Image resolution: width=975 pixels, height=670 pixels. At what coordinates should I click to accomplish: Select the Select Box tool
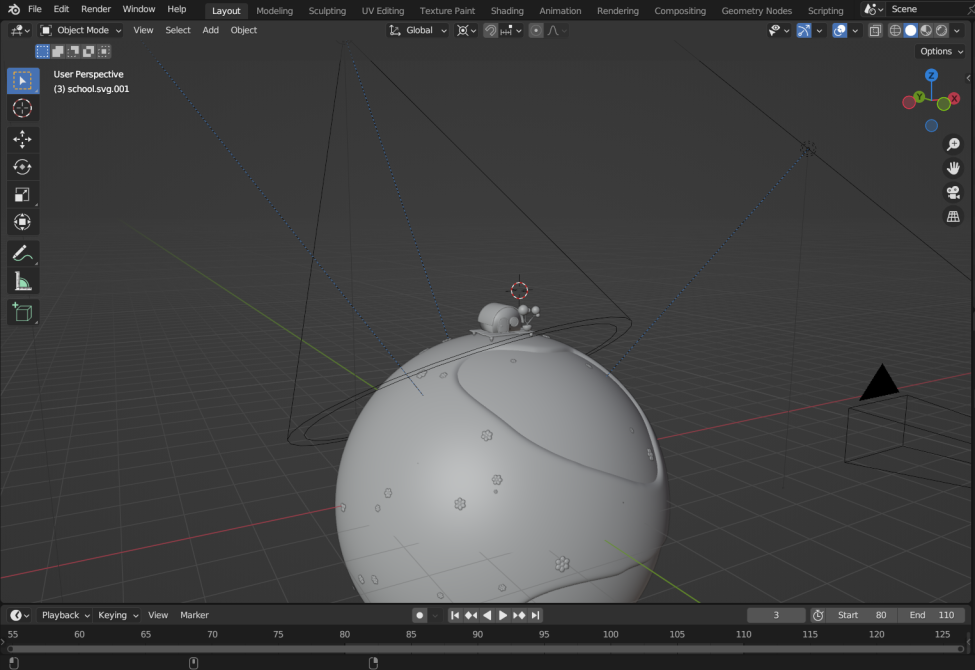pos(23,81)
